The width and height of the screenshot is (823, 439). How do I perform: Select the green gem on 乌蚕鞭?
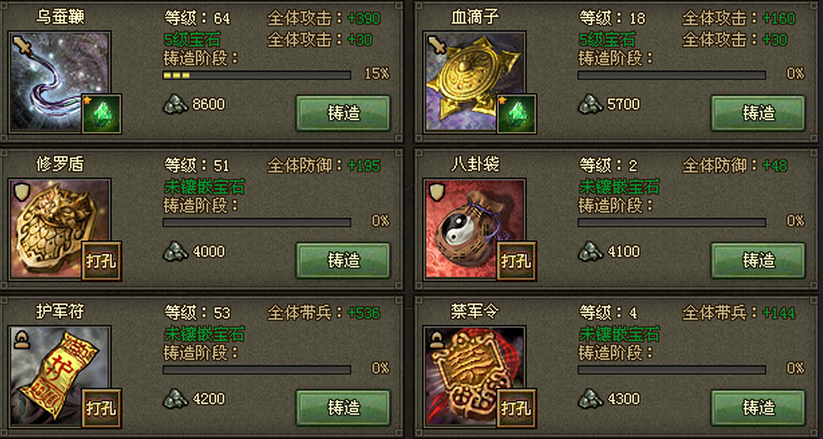(102, 114)
